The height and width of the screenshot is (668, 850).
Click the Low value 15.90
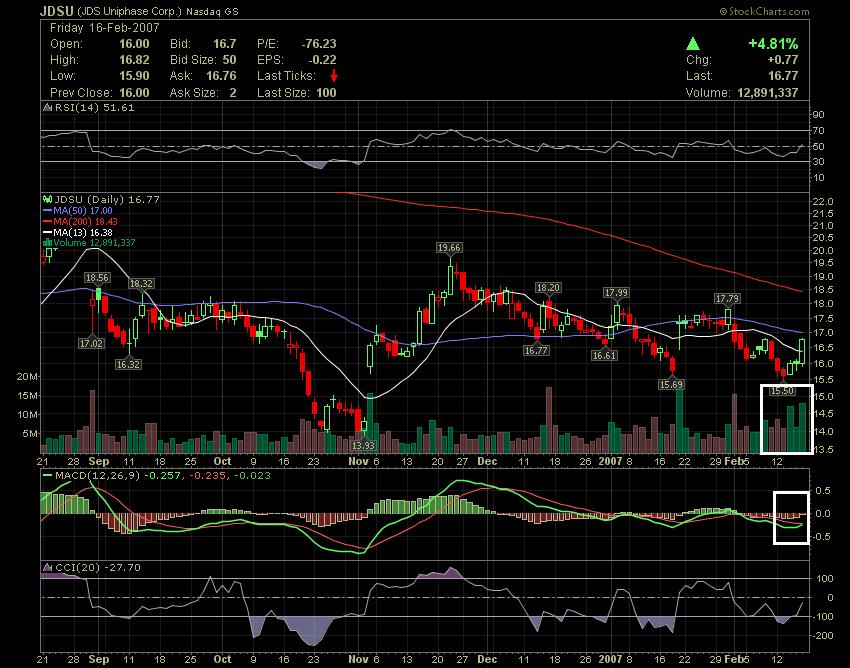coord(134,75)
